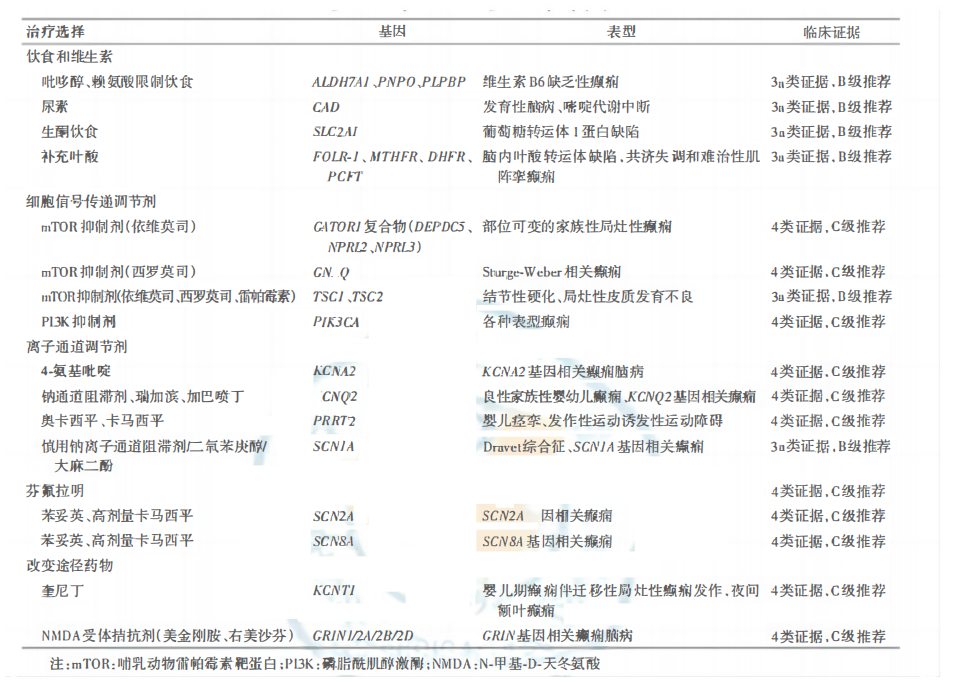
Task: Click the '大麻二酚' continuation text
Action: tap(83, 466)
